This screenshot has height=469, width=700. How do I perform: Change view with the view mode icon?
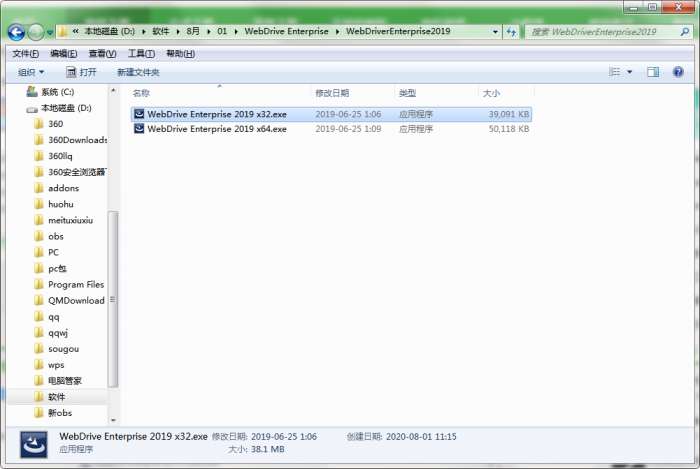pyautogui.click(x=615, y=72)
